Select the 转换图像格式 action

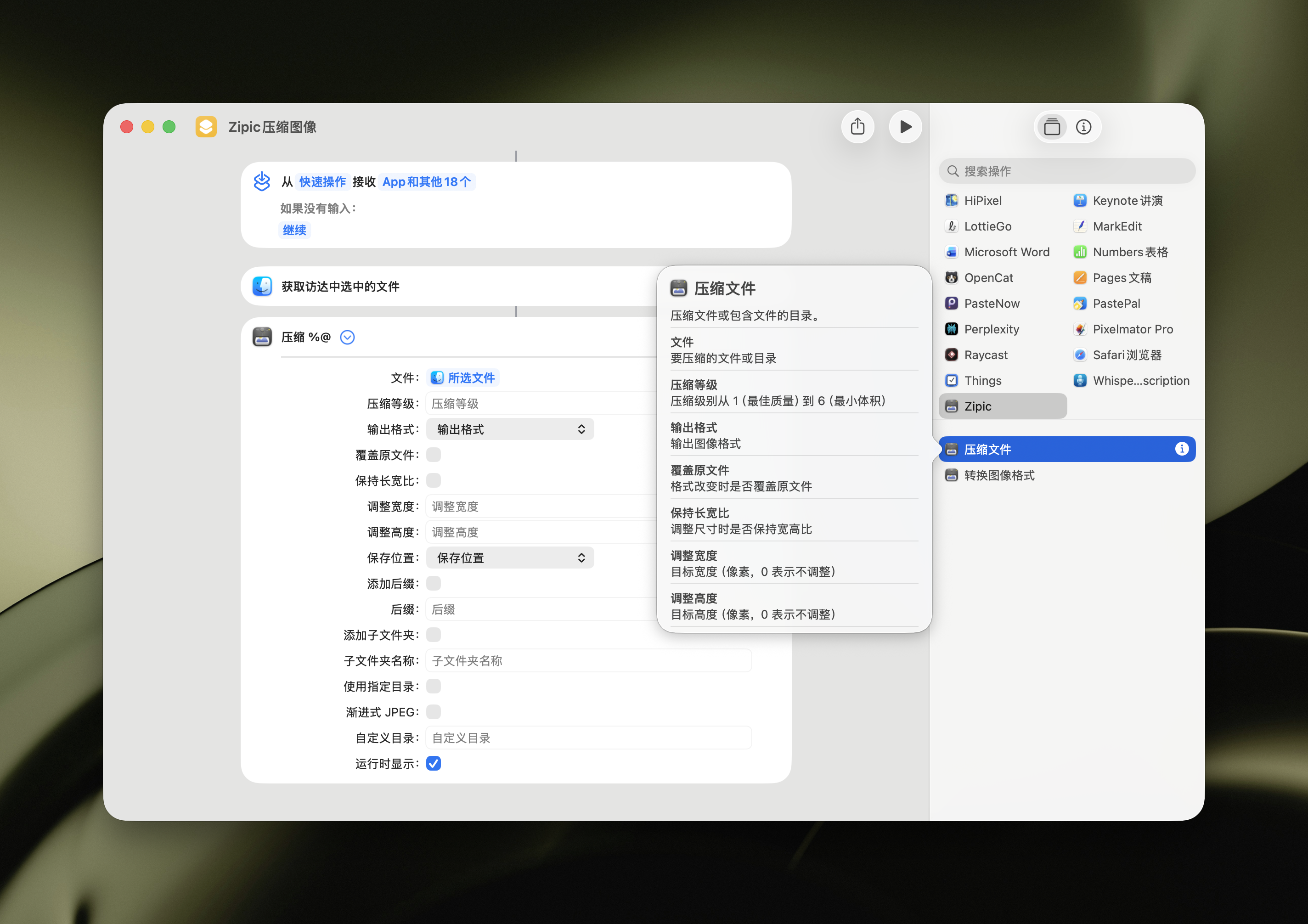(999, 475)
